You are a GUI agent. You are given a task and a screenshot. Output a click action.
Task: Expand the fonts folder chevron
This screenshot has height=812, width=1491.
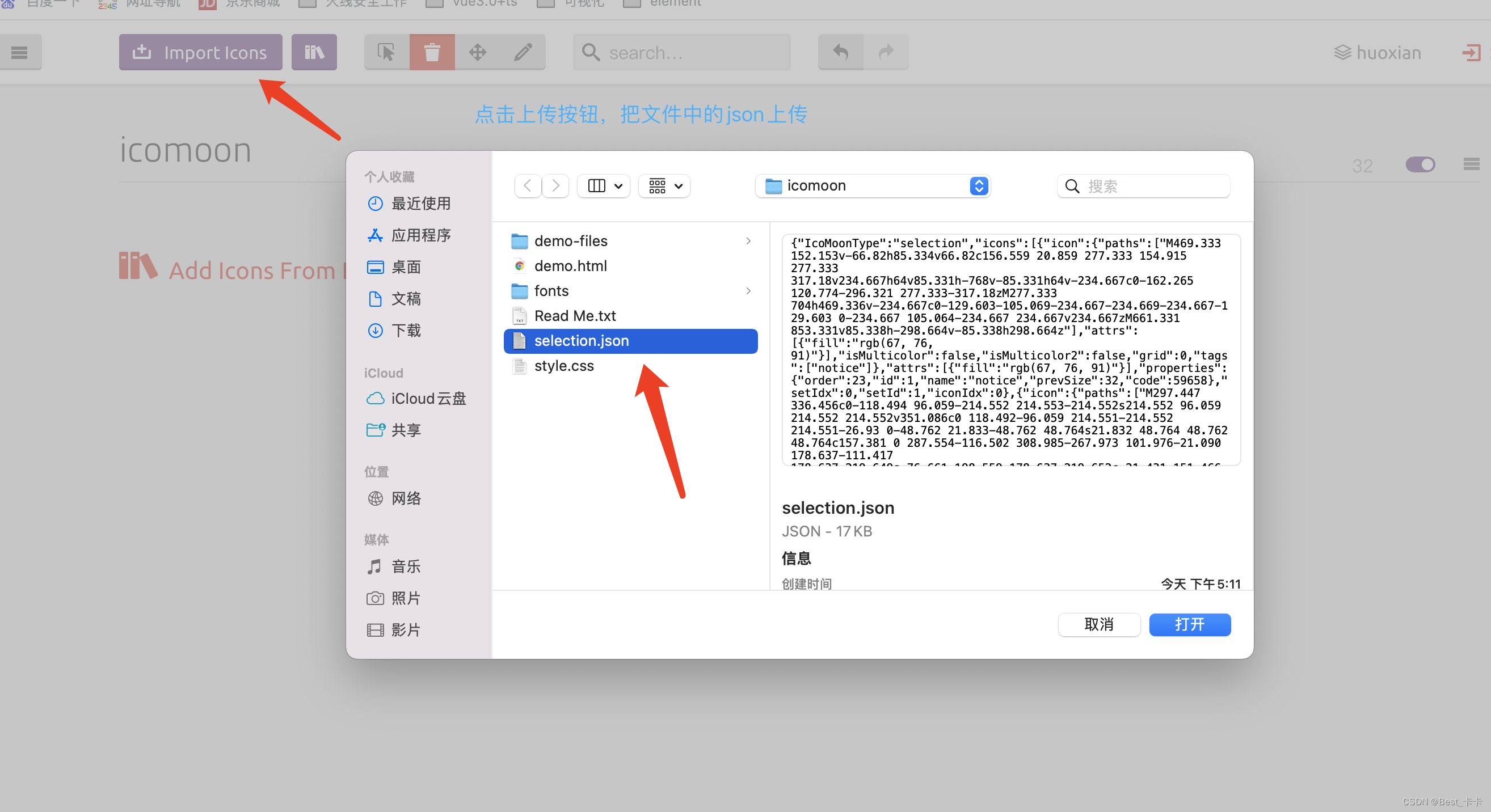748,291
